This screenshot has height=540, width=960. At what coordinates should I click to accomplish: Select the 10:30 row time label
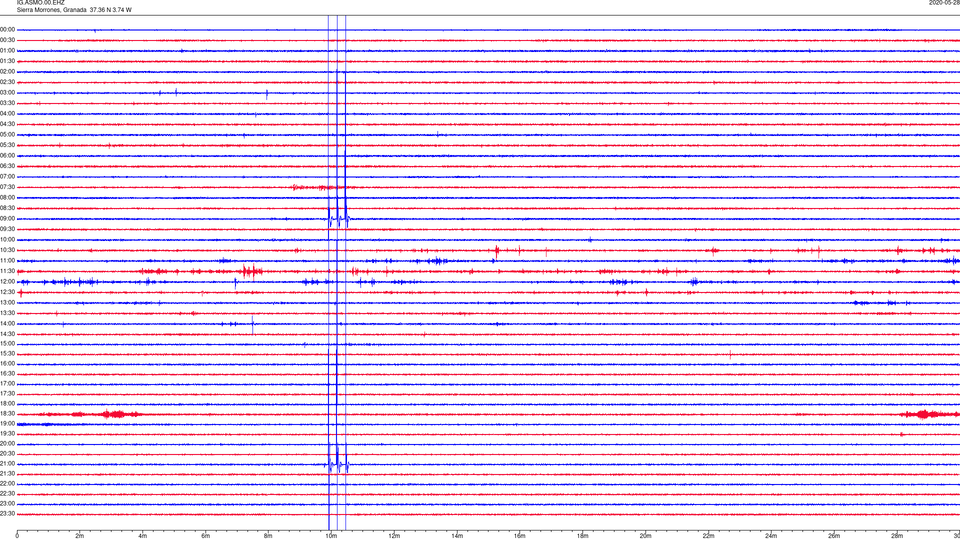7,250
